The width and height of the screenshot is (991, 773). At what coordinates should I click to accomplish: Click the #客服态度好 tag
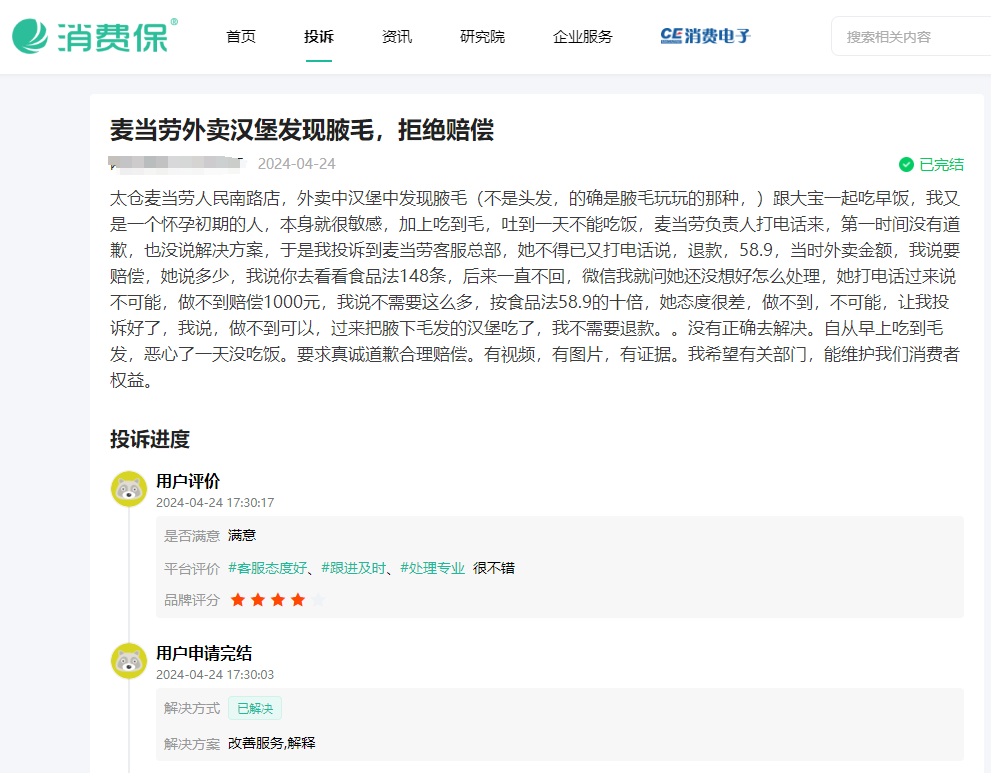point(267,568)
